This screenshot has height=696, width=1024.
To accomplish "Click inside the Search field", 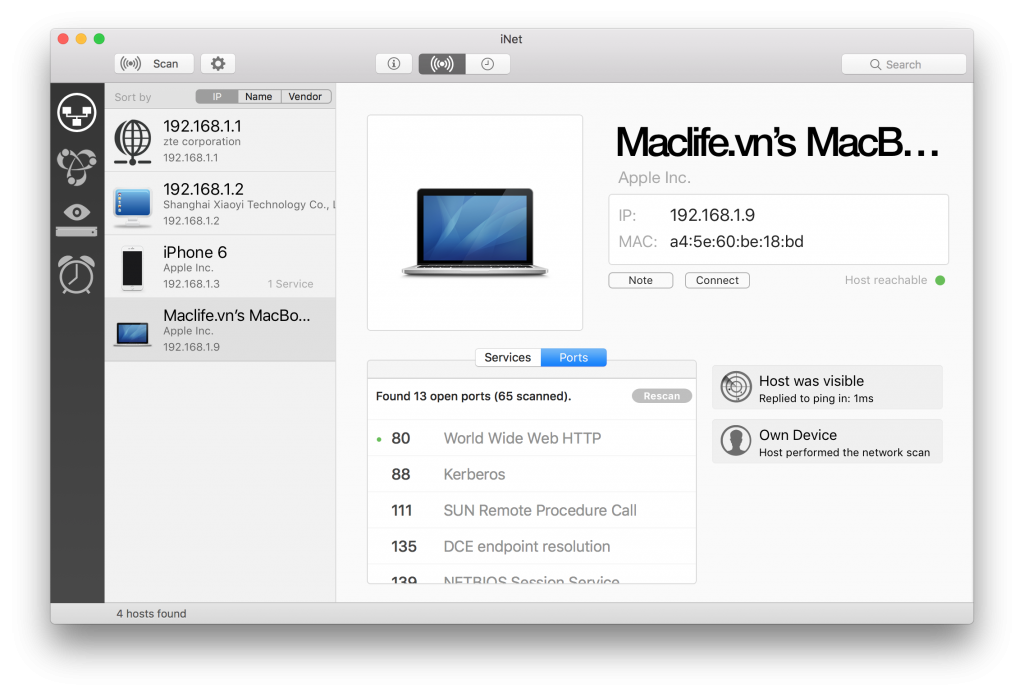I will coord(903,63).
